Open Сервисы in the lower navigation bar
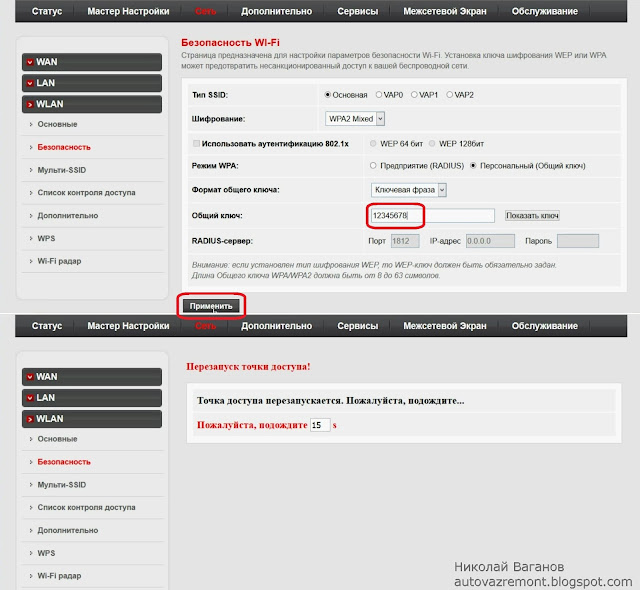This screenshot has width=640, height=590. tap(358, 326)
